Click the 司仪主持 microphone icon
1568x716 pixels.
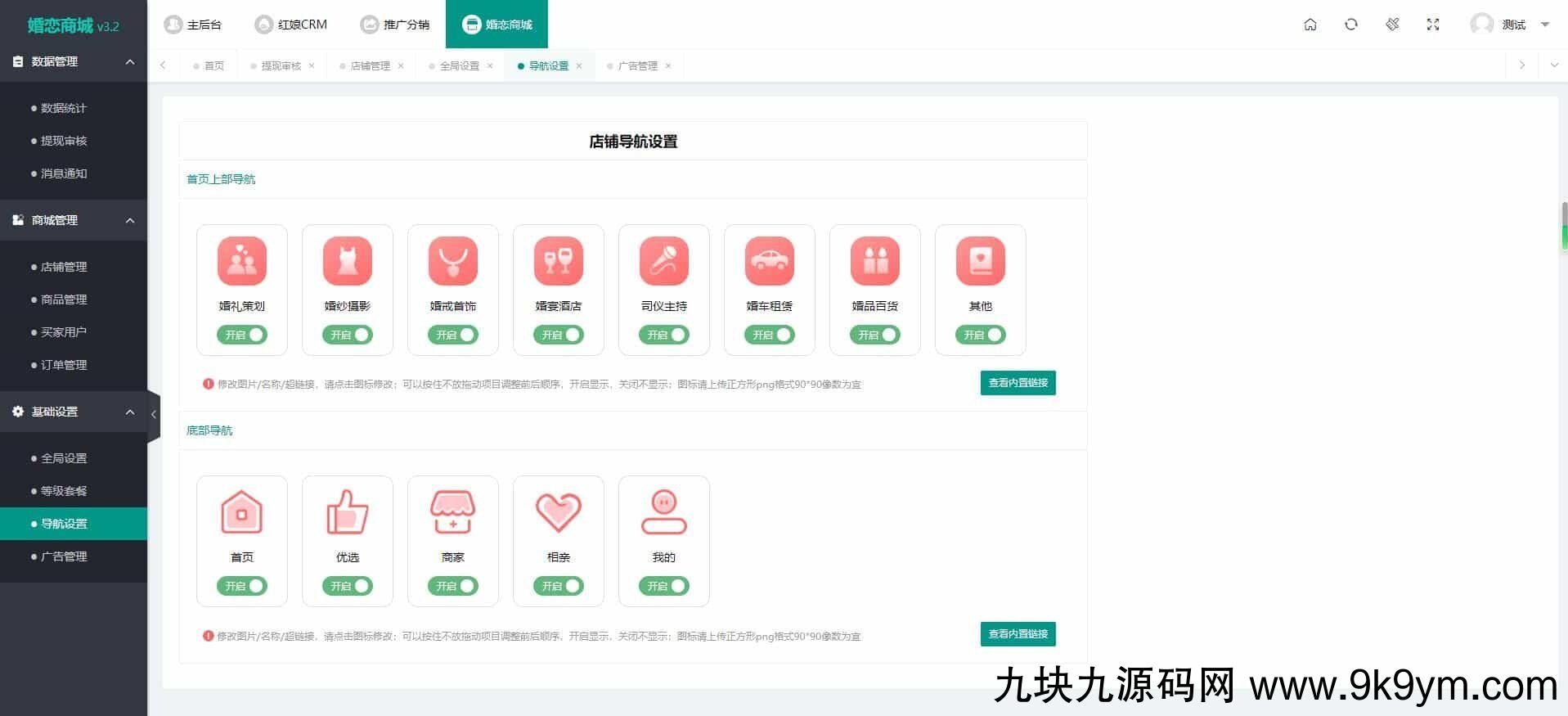point(663,261)
